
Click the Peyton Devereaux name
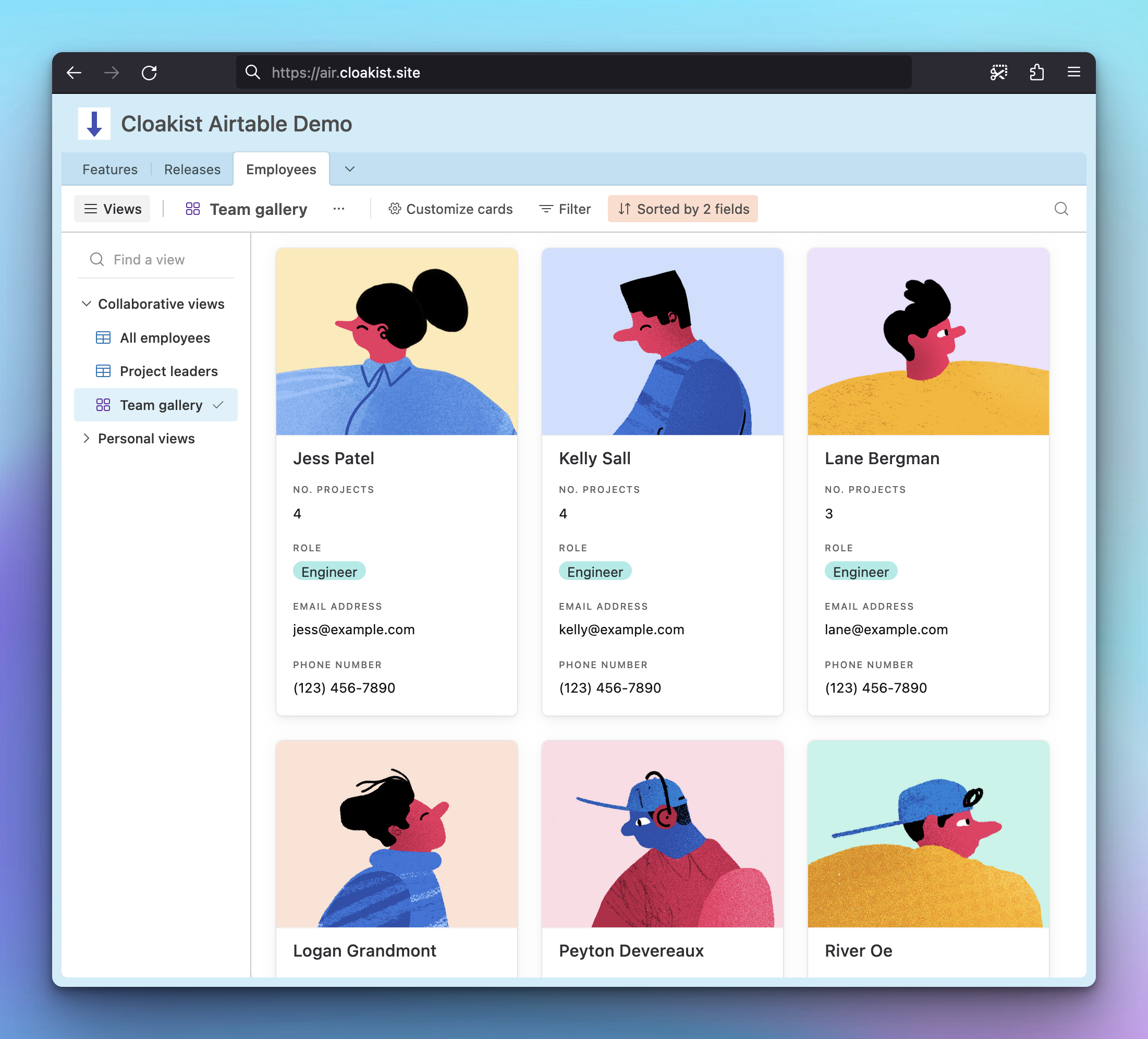pyautogui.click(x=631, y=951)
